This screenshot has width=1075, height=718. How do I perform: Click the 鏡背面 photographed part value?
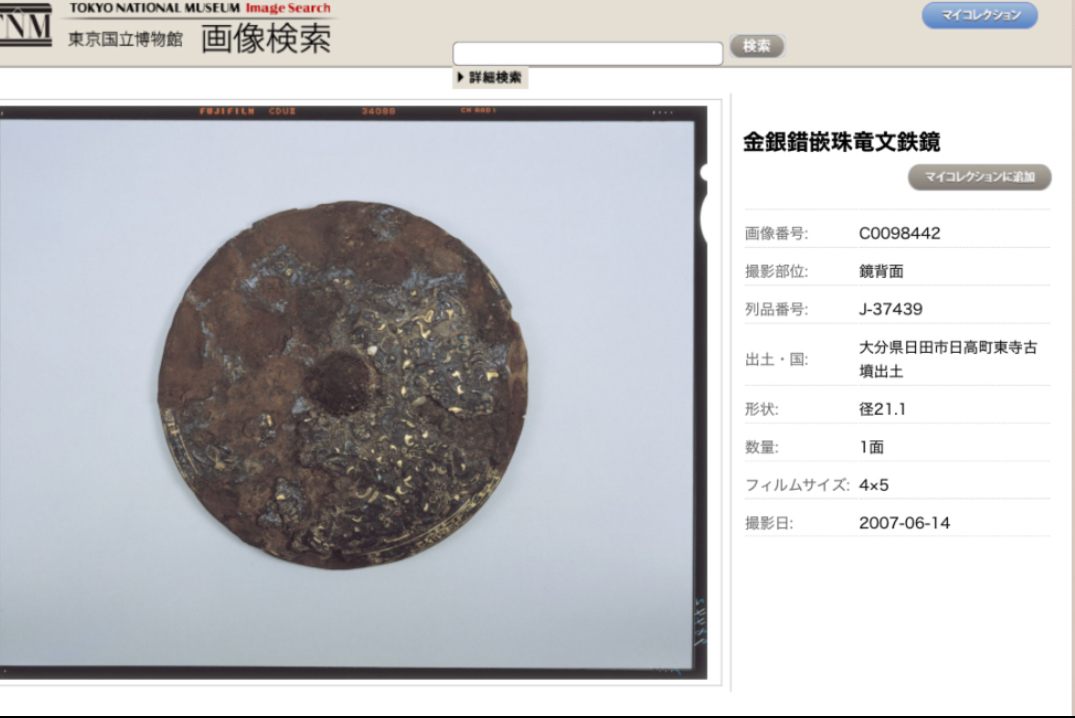[x=881, y=271]
